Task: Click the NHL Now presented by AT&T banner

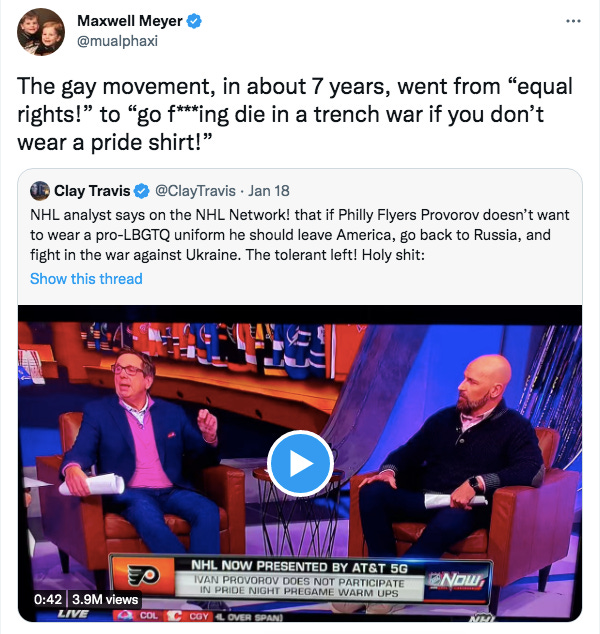Action: point(299,567)
